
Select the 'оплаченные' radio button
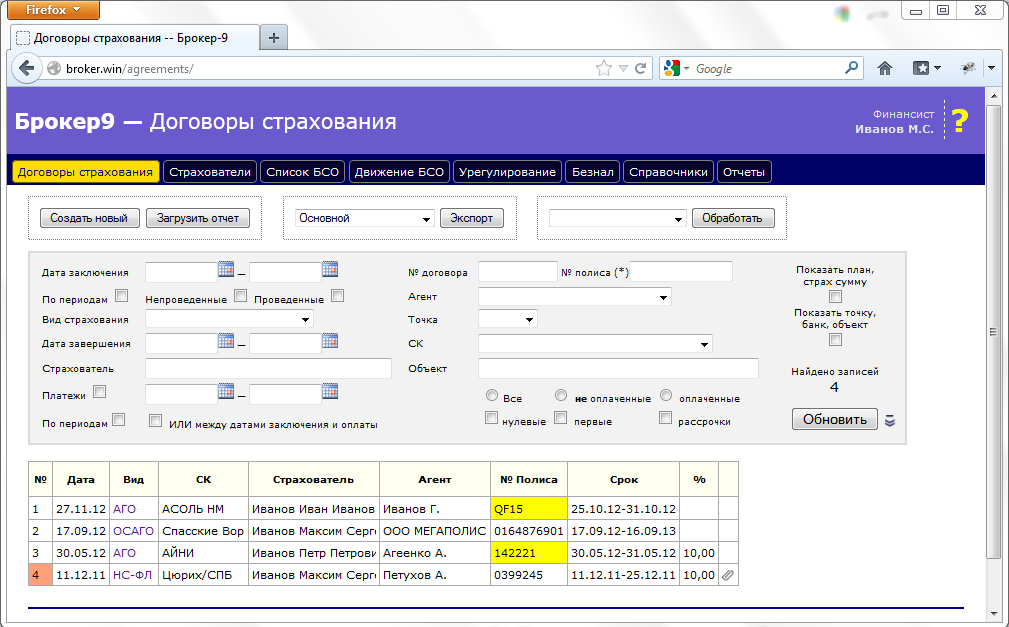(x=666, y=395)
